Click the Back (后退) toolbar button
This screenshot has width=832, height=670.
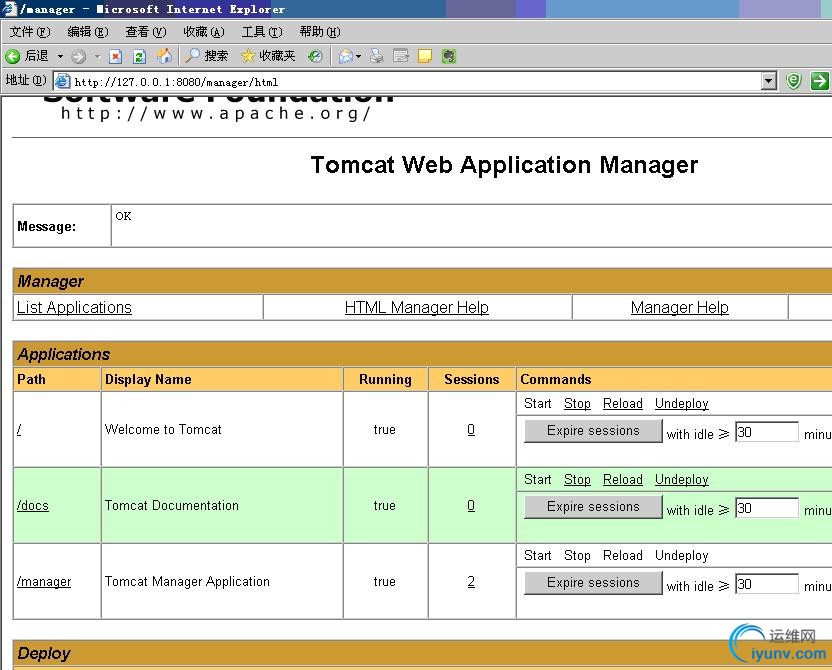[x=27, y=56]
